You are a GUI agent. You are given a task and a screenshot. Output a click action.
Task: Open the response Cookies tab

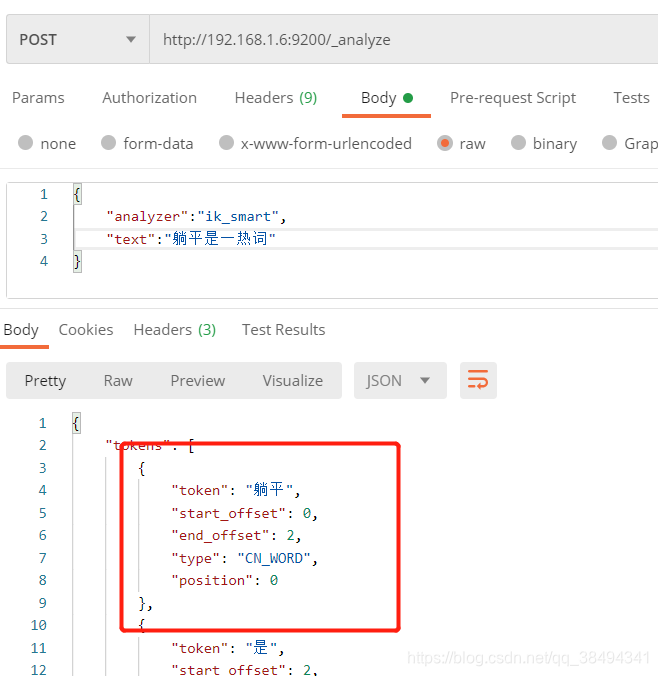(86, 330)
